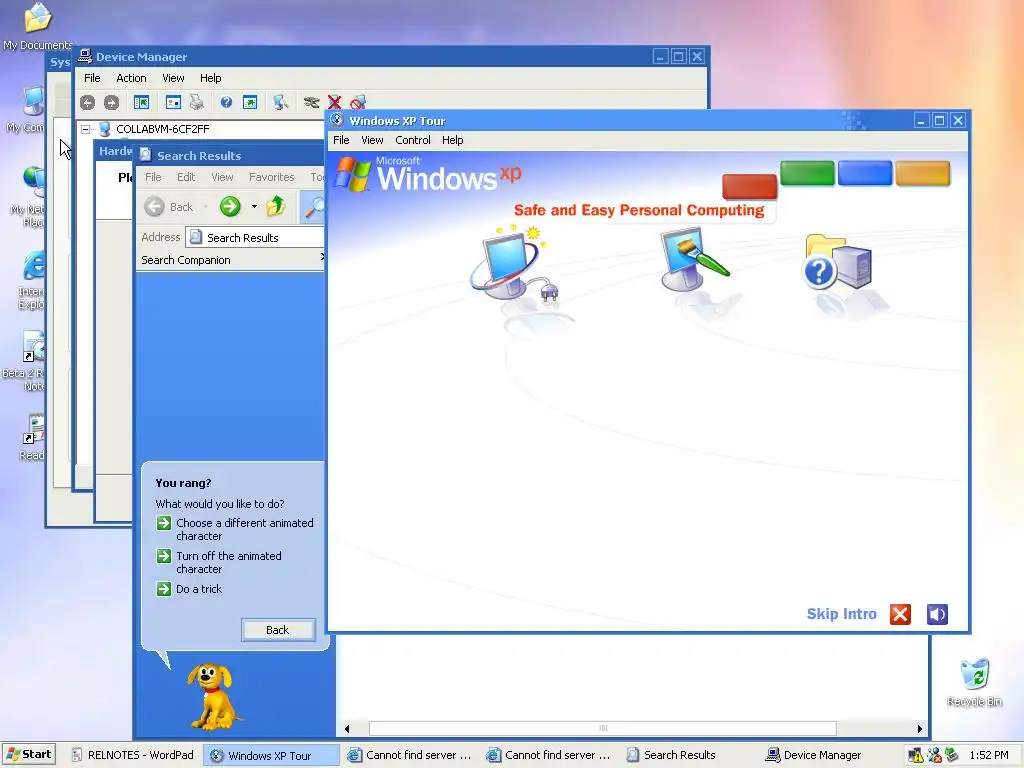Viewport: 1024px width, 768px height.
Task: Click horizontal scrollbar thumb
Action: point(603,728)
